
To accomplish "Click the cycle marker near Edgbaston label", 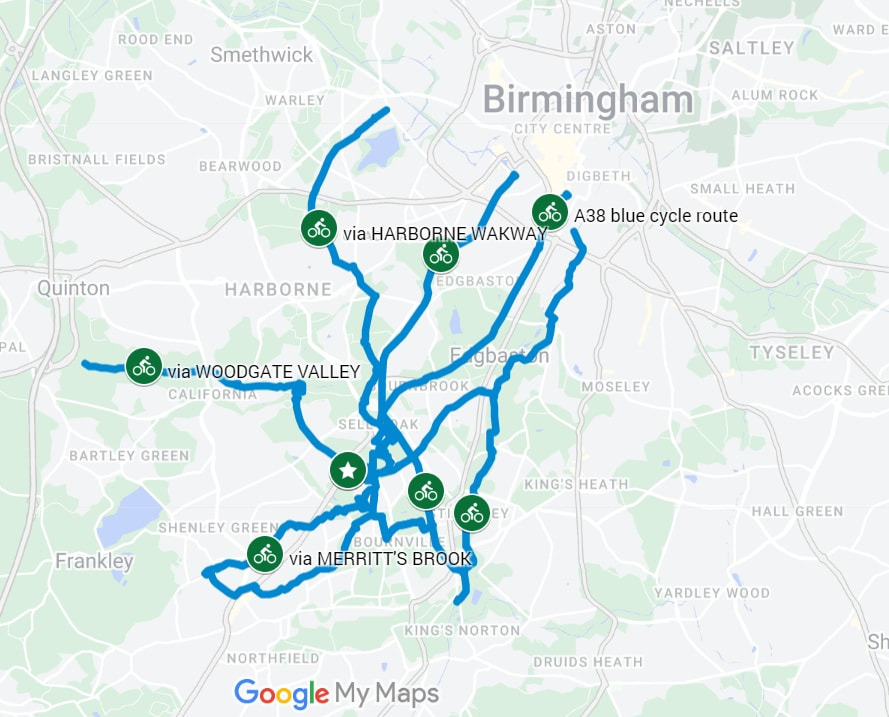I will click(441, 254).
